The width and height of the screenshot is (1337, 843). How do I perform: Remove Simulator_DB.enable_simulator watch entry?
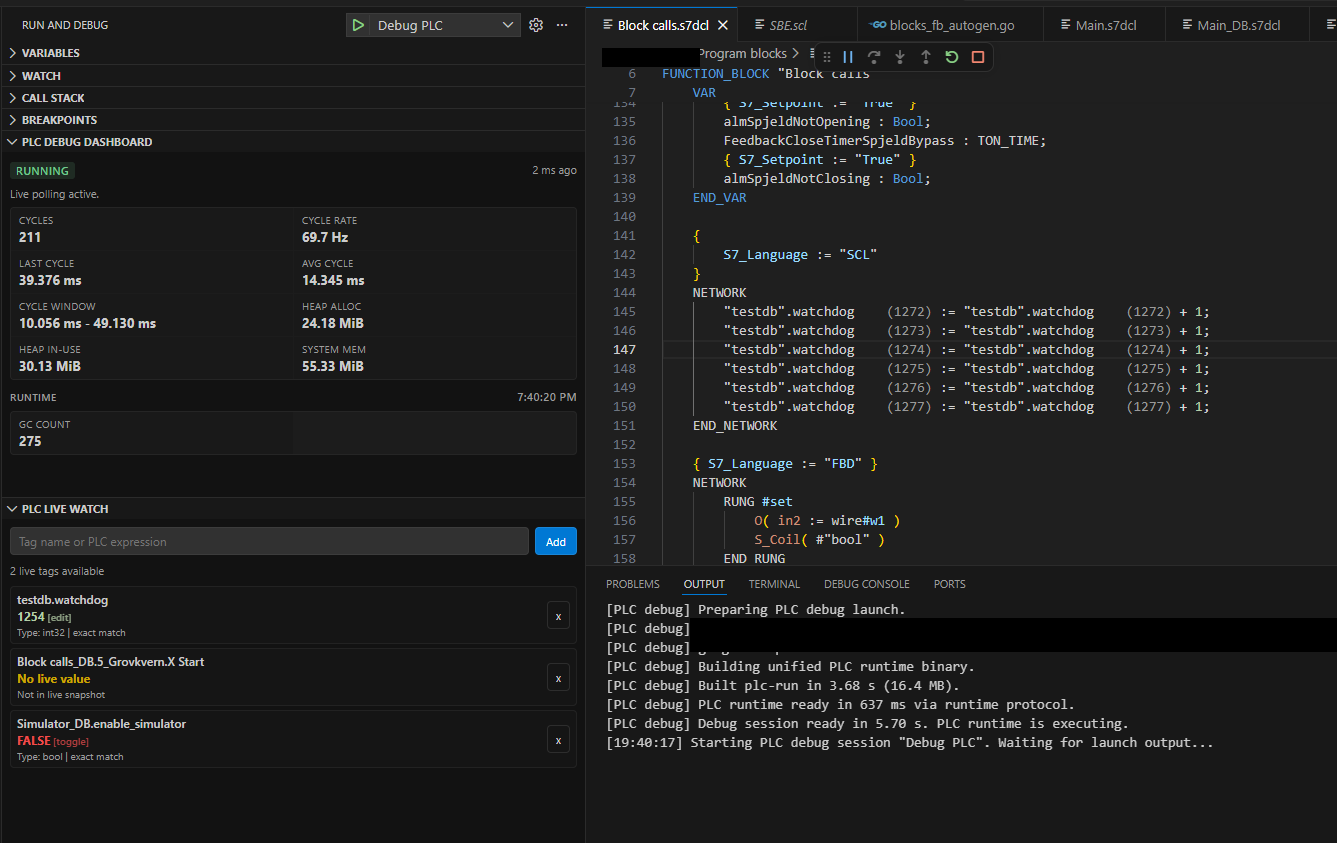click(558, 739)
